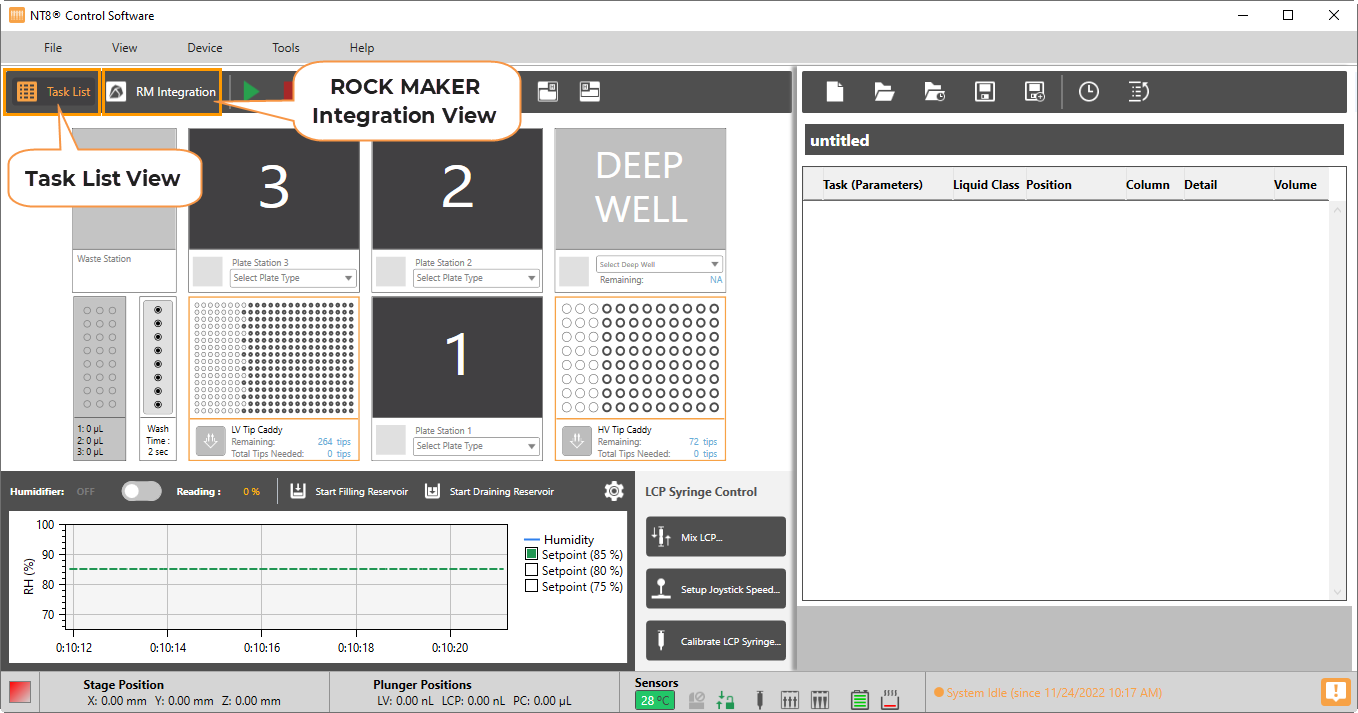This screenshot has height=713, width=1358.
Task: Open the orange alert notification icon
Action: point(1335,691)
